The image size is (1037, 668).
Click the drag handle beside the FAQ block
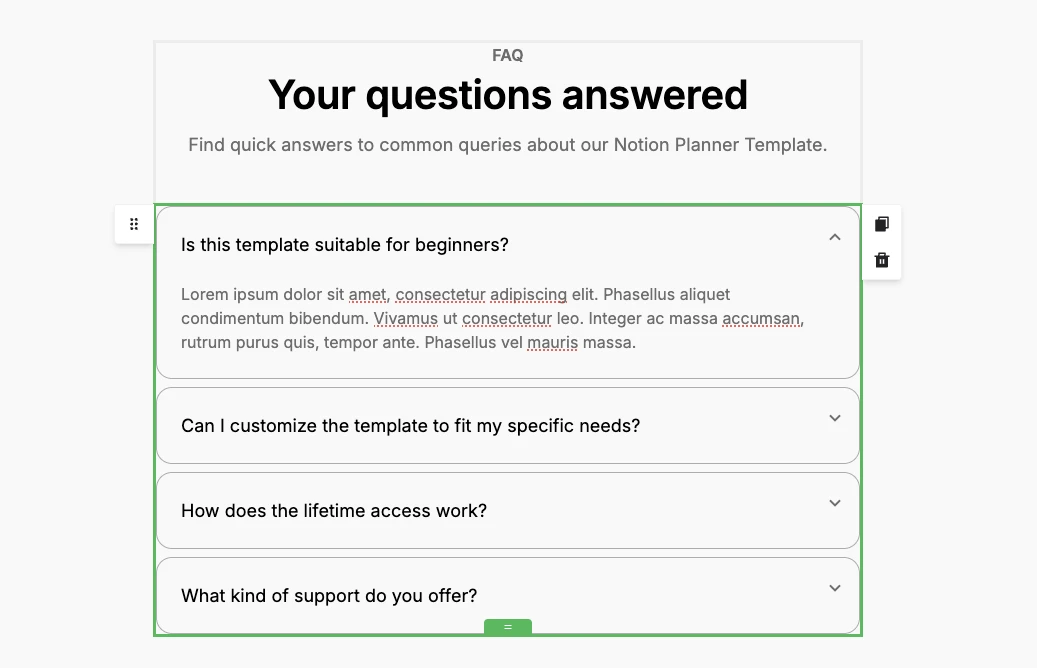(133, 224)
